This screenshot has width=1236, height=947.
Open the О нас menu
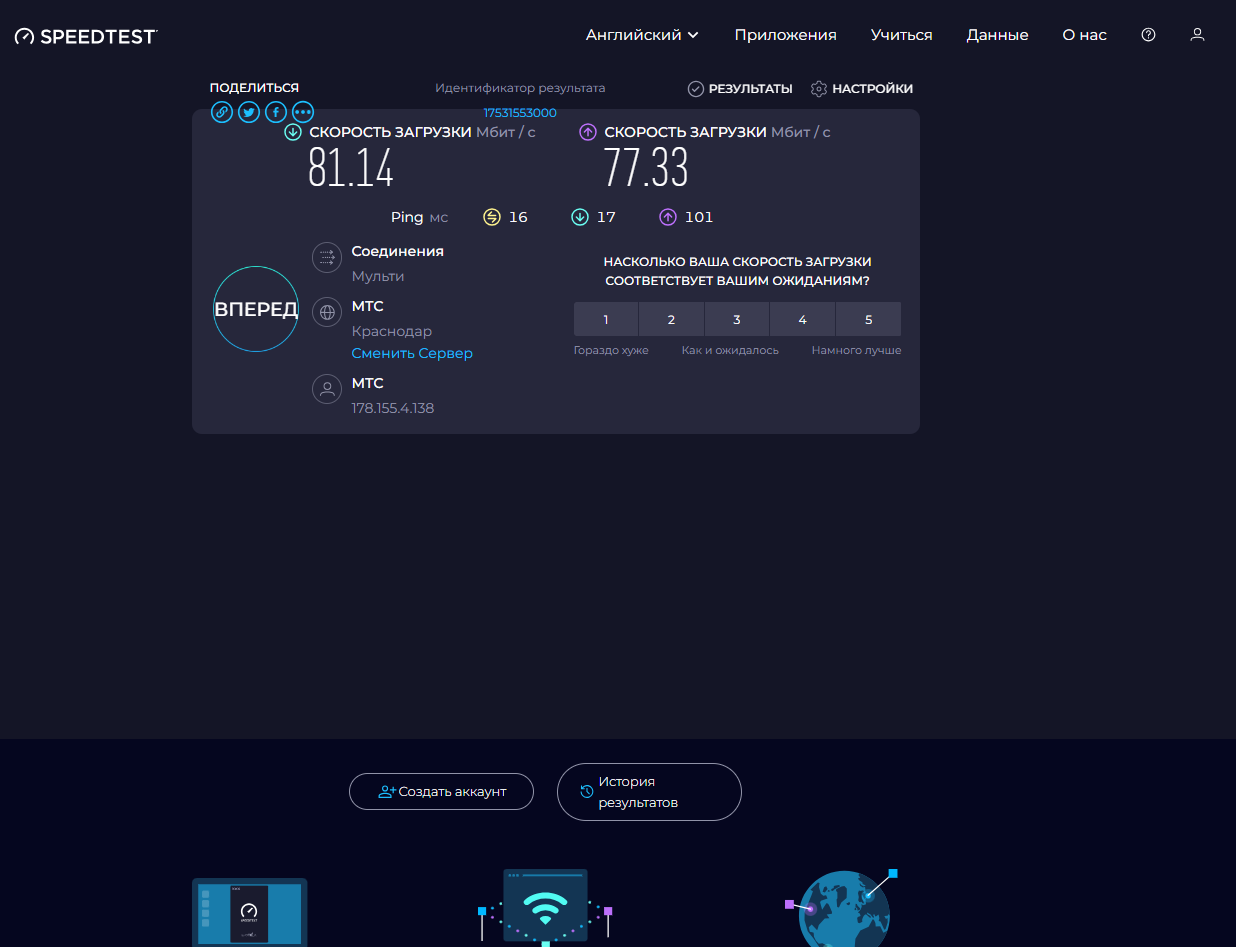[x=1084, y=35]
